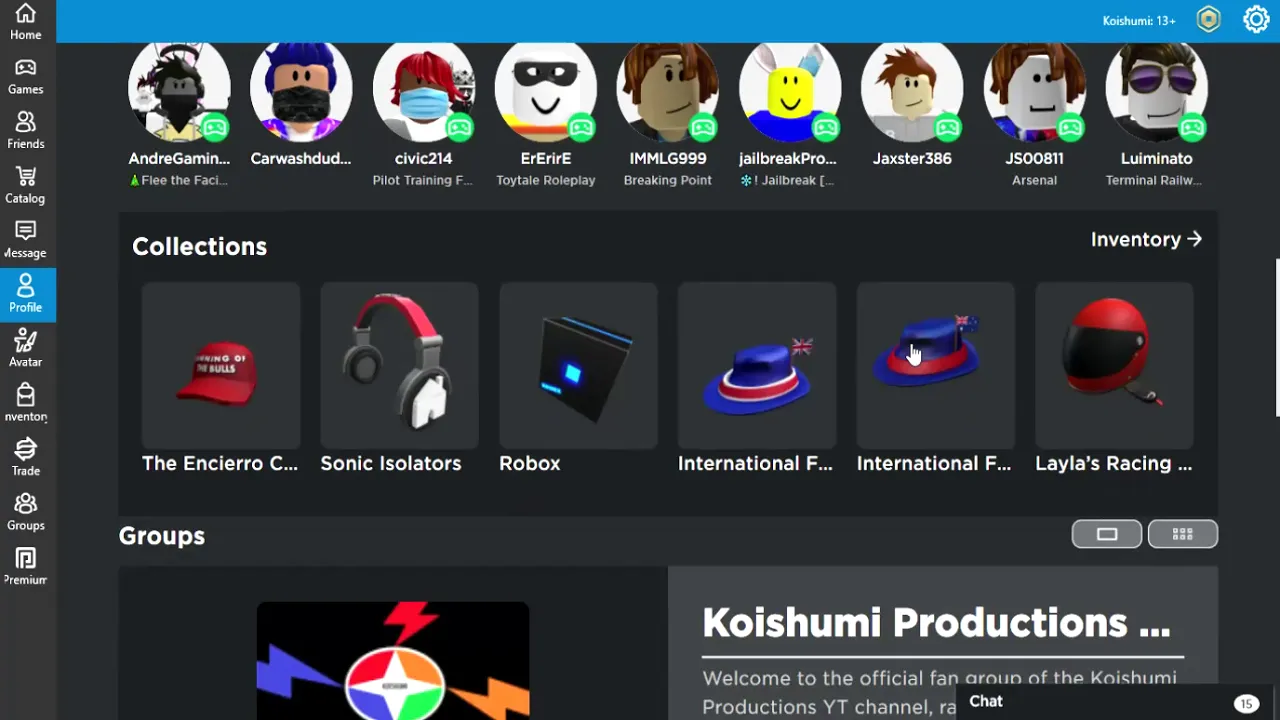
Task: Click civic214's in-game status icon
Action: point(459,127)
